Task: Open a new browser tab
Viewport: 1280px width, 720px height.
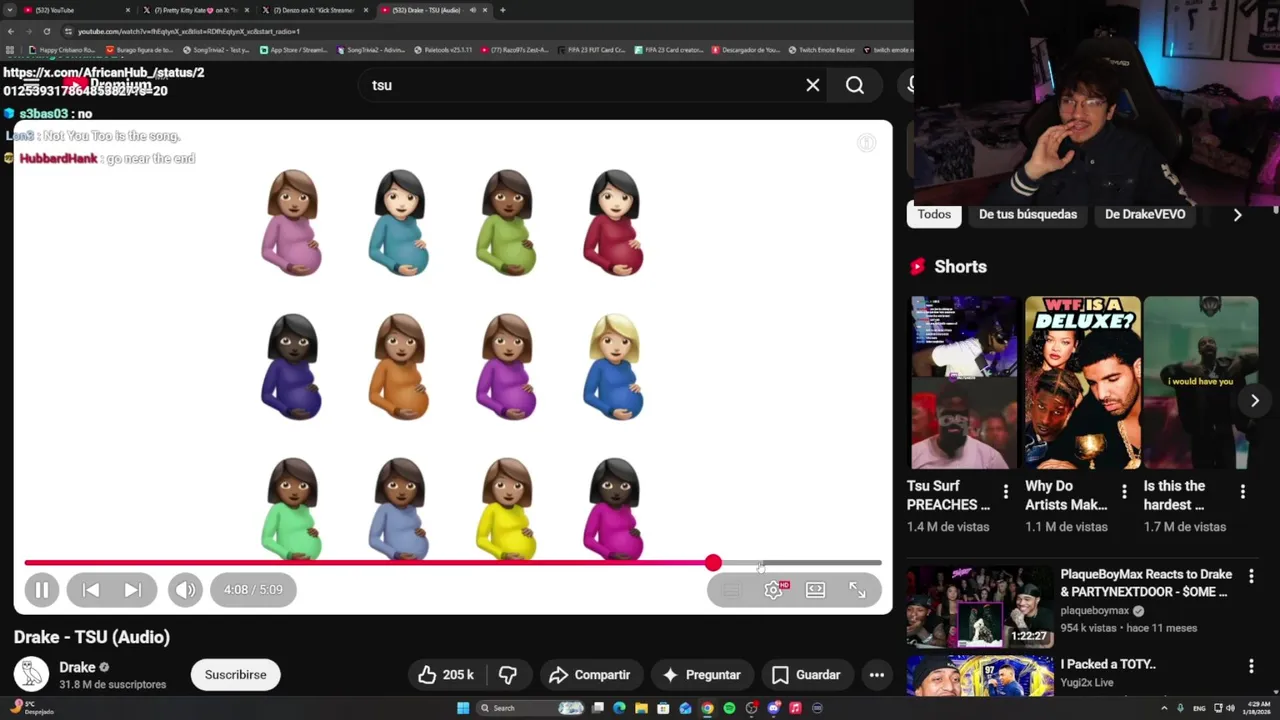Action: click(x=502, y=10)
